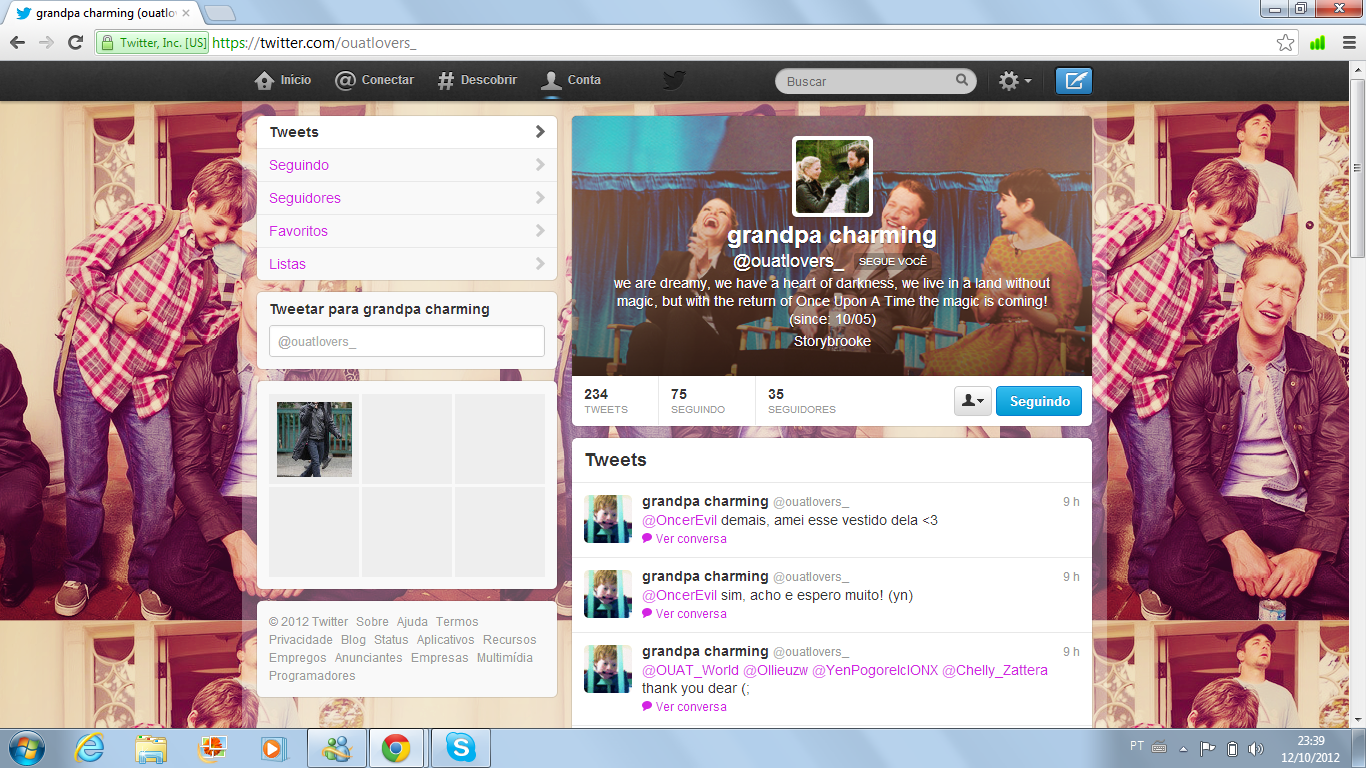Viewport: 1366px width, 768px height.
Task: Click the @Ollieuzw mention
Action: [x=775, y=670]
